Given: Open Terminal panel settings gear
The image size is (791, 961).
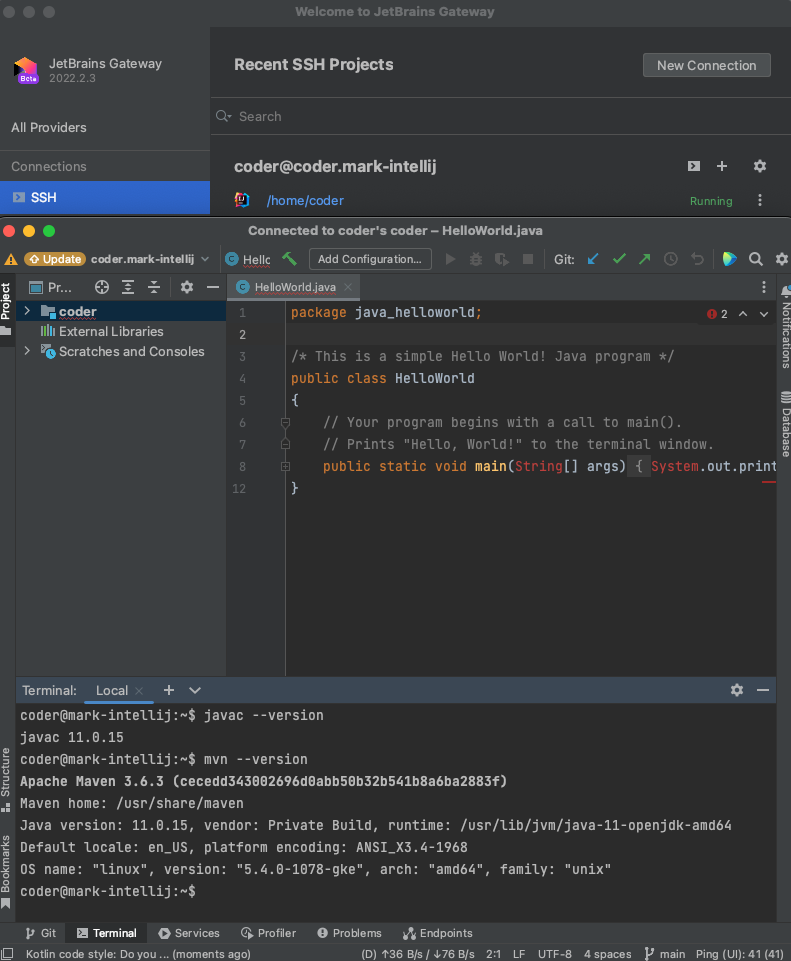Looking at the screenshot, I should [x=737, y=690].
